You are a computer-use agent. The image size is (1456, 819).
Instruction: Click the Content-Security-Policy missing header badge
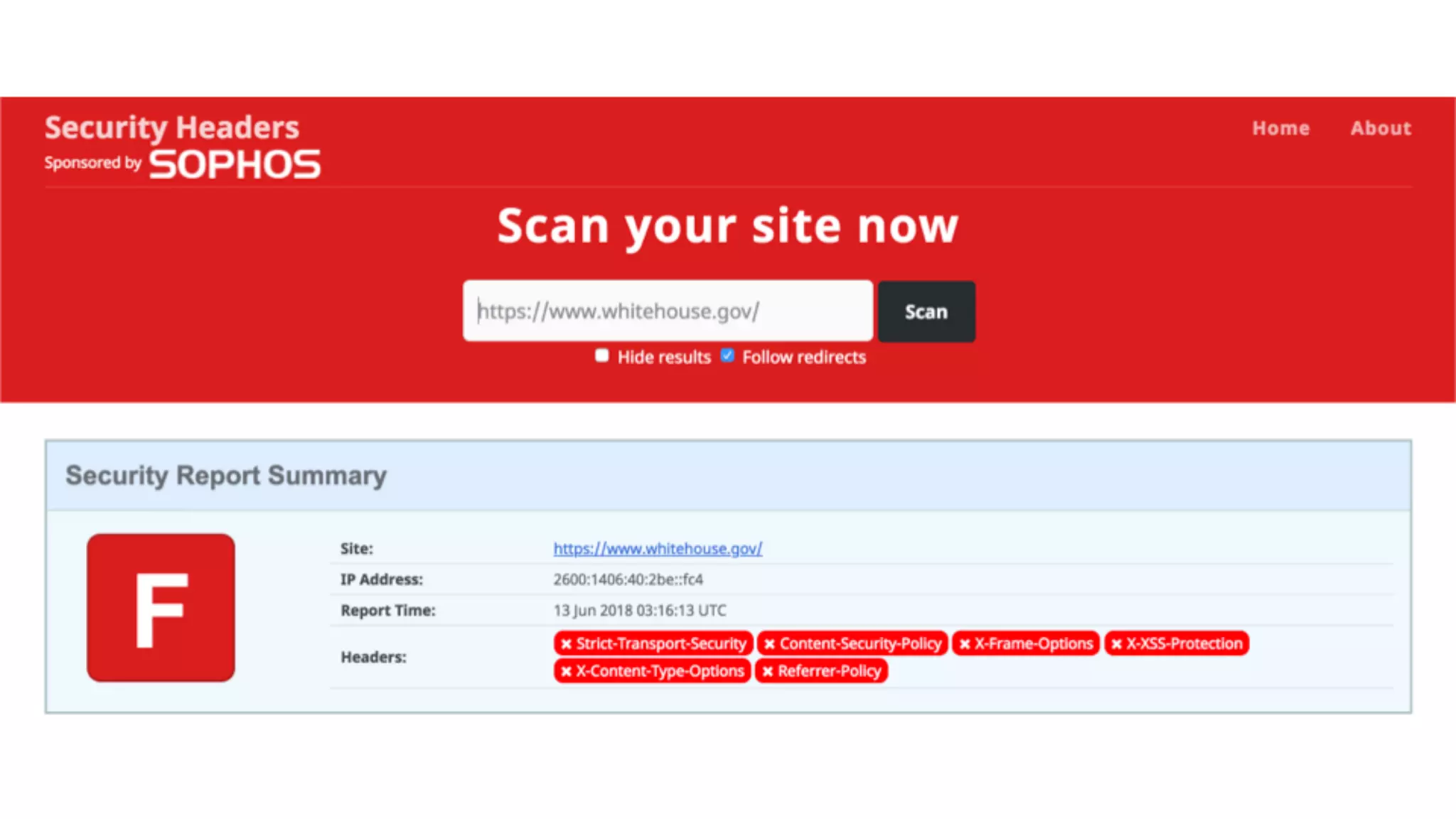(x=852, y=643)
